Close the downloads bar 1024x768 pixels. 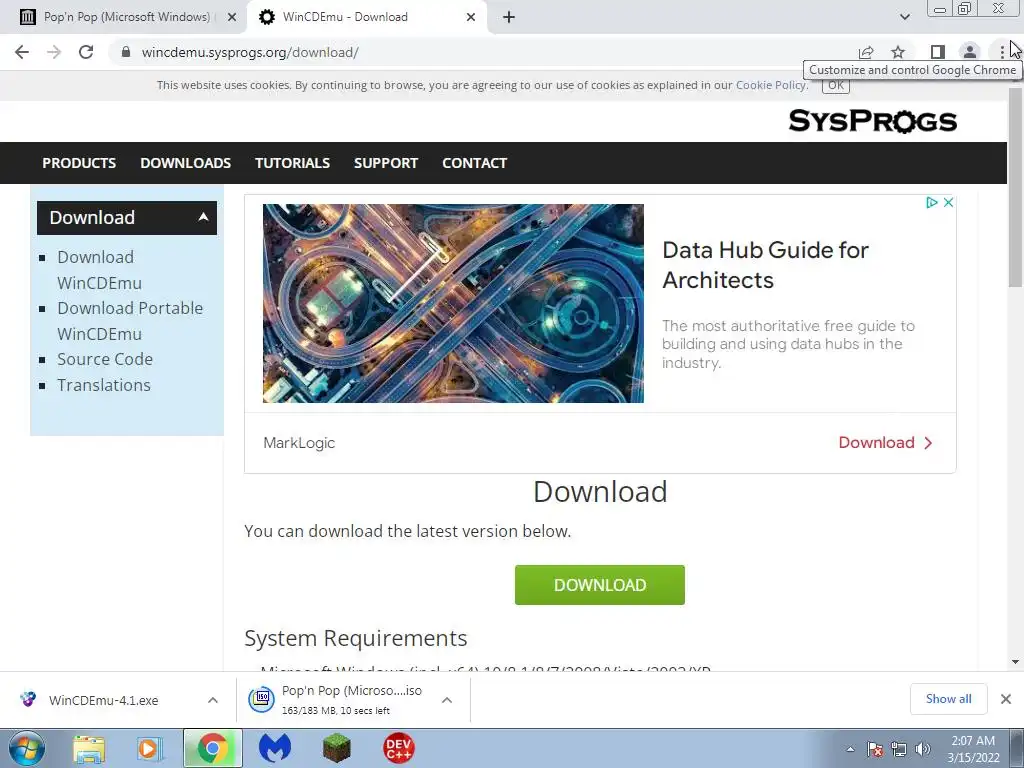(1006, 699)
